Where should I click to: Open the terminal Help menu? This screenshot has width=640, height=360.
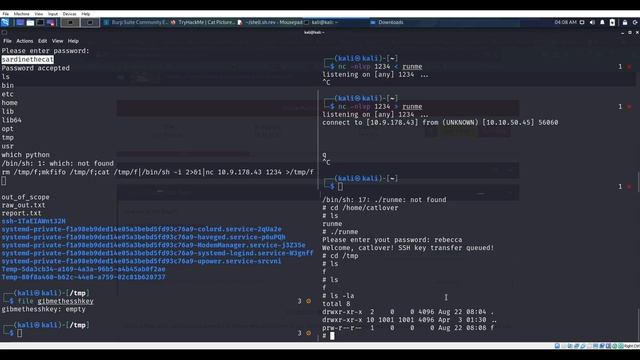pyautogui.click(x=73, y=41)
